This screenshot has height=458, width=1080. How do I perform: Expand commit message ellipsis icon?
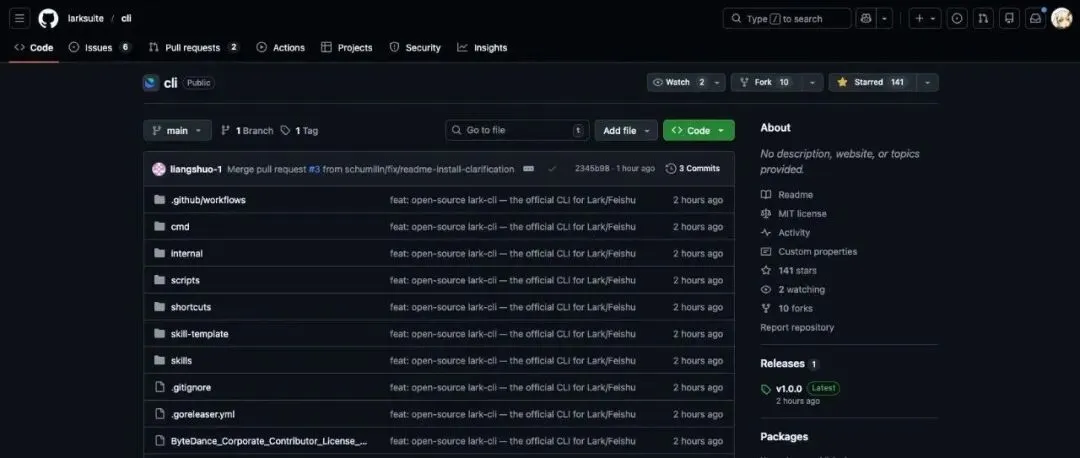(x=528, y=169)
